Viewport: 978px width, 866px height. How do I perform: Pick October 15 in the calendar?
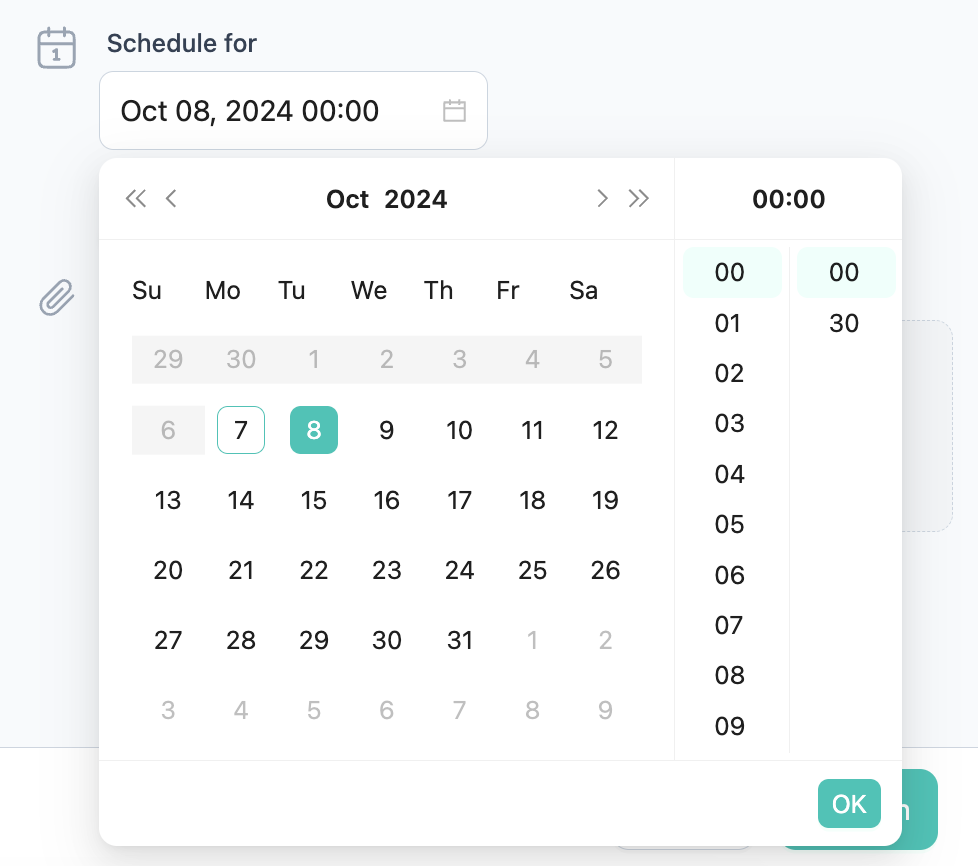pyautogui.click(x=314, y=500)
